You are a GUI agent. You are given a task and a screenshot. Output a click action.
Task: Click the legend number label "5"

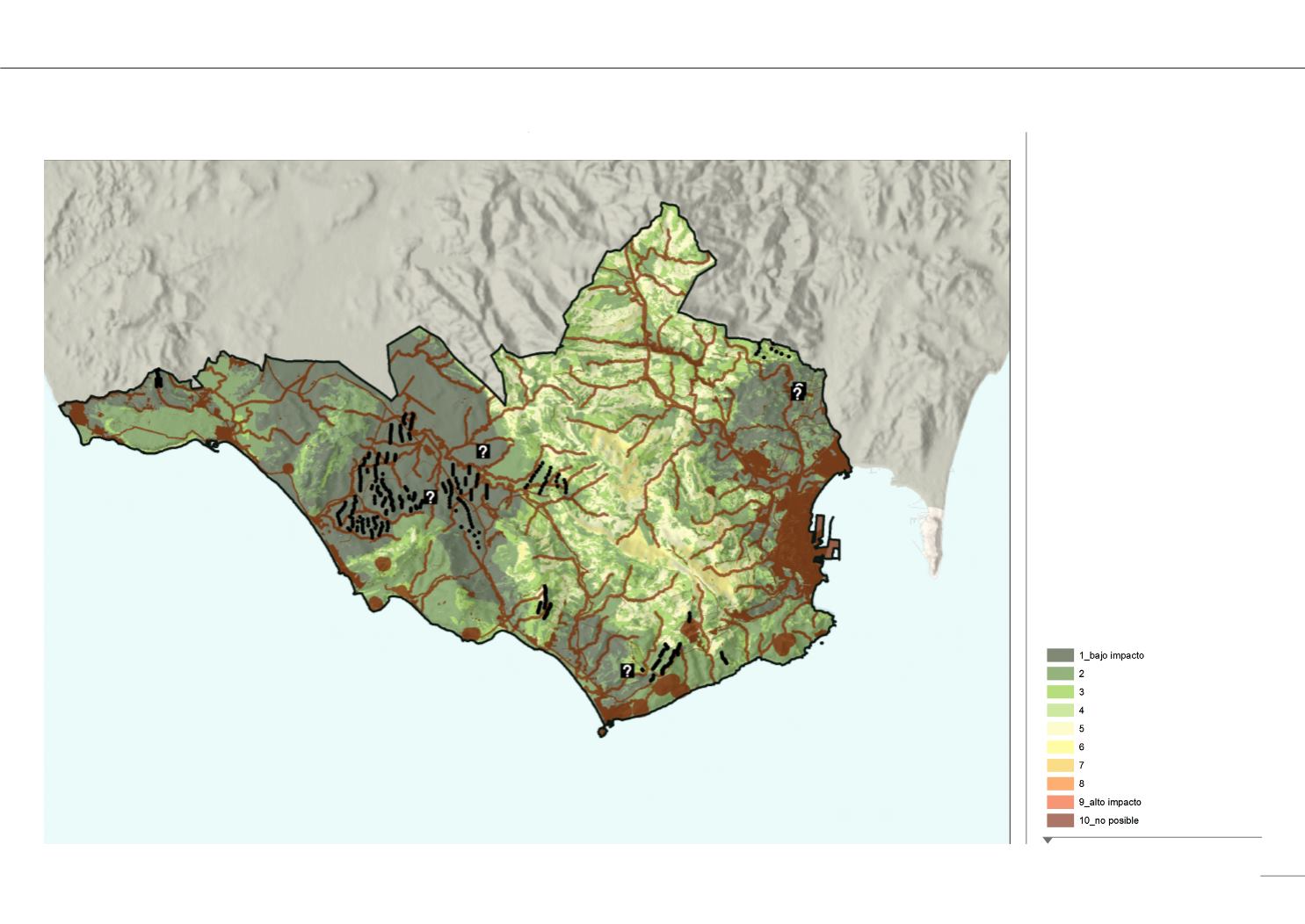(x=1081, y=729)
